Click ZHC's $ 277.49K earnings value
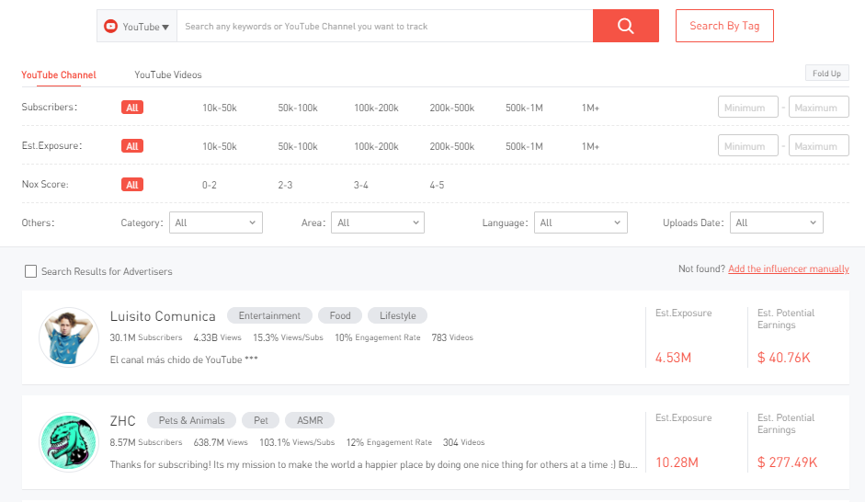 (787, 462)
